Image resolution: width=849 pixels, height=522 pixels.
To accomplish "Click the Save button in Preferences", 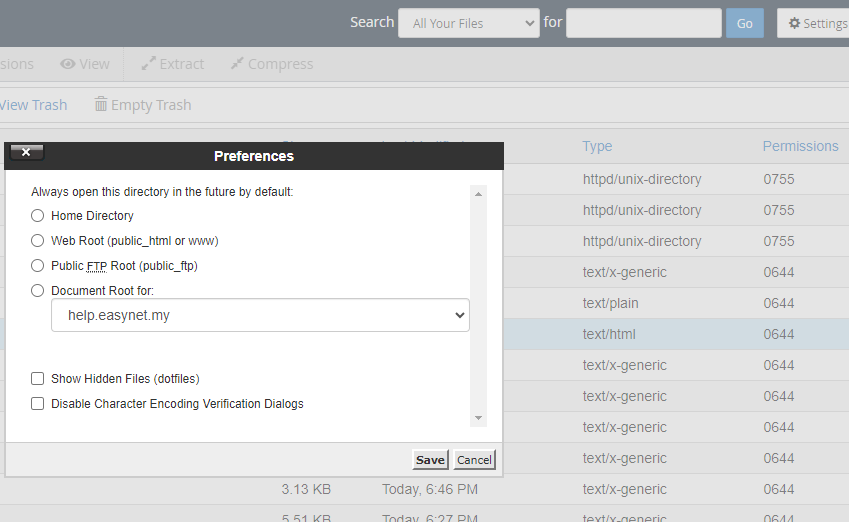I will tap(430, 460).
